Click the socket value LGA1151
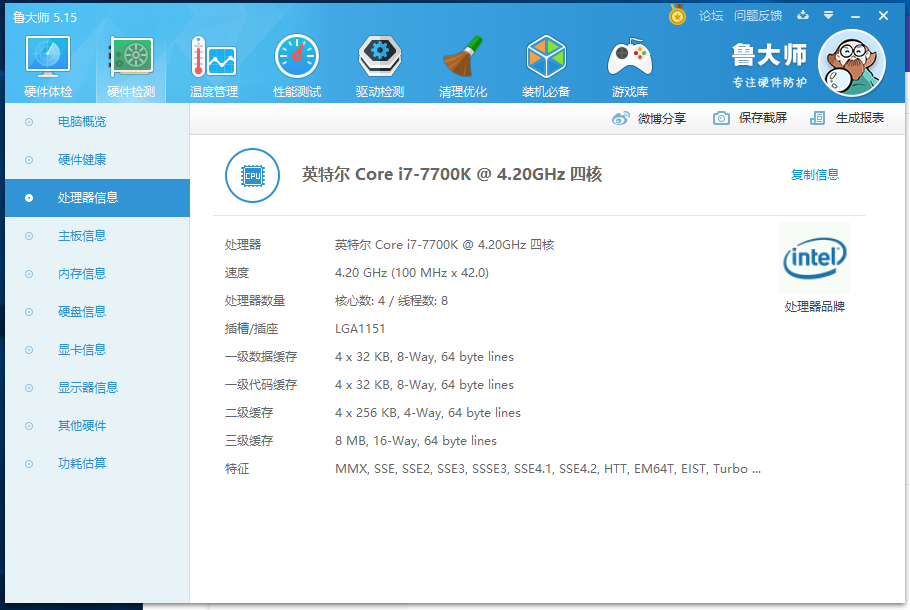 pyautogui.click(x=360, y=329)
